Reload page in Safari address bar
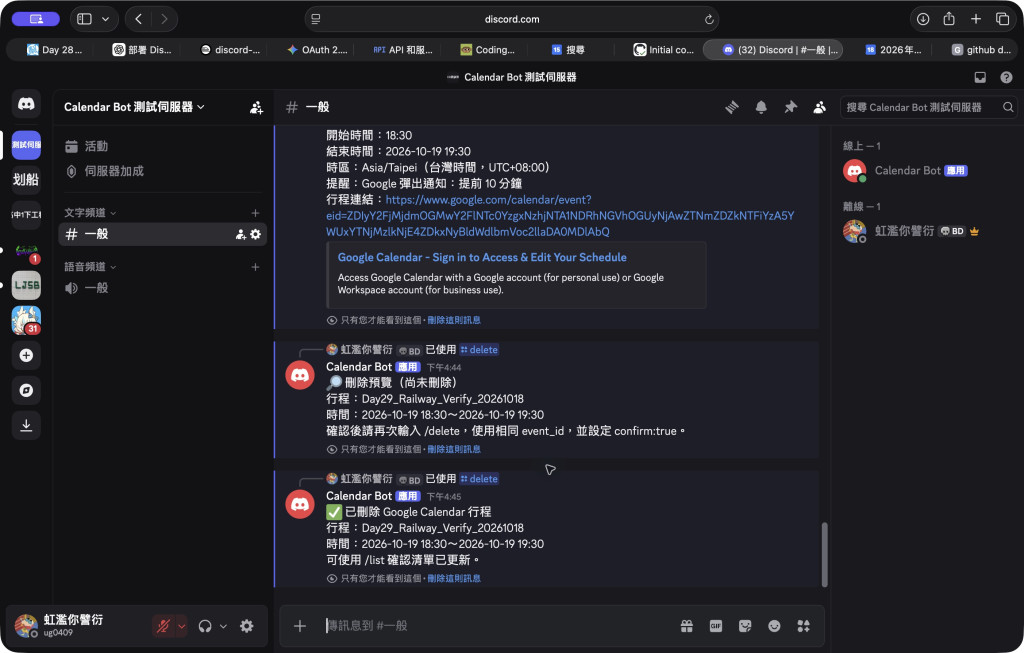The height and width of the screenshot is (653, 1024). (x=709, y=19)
